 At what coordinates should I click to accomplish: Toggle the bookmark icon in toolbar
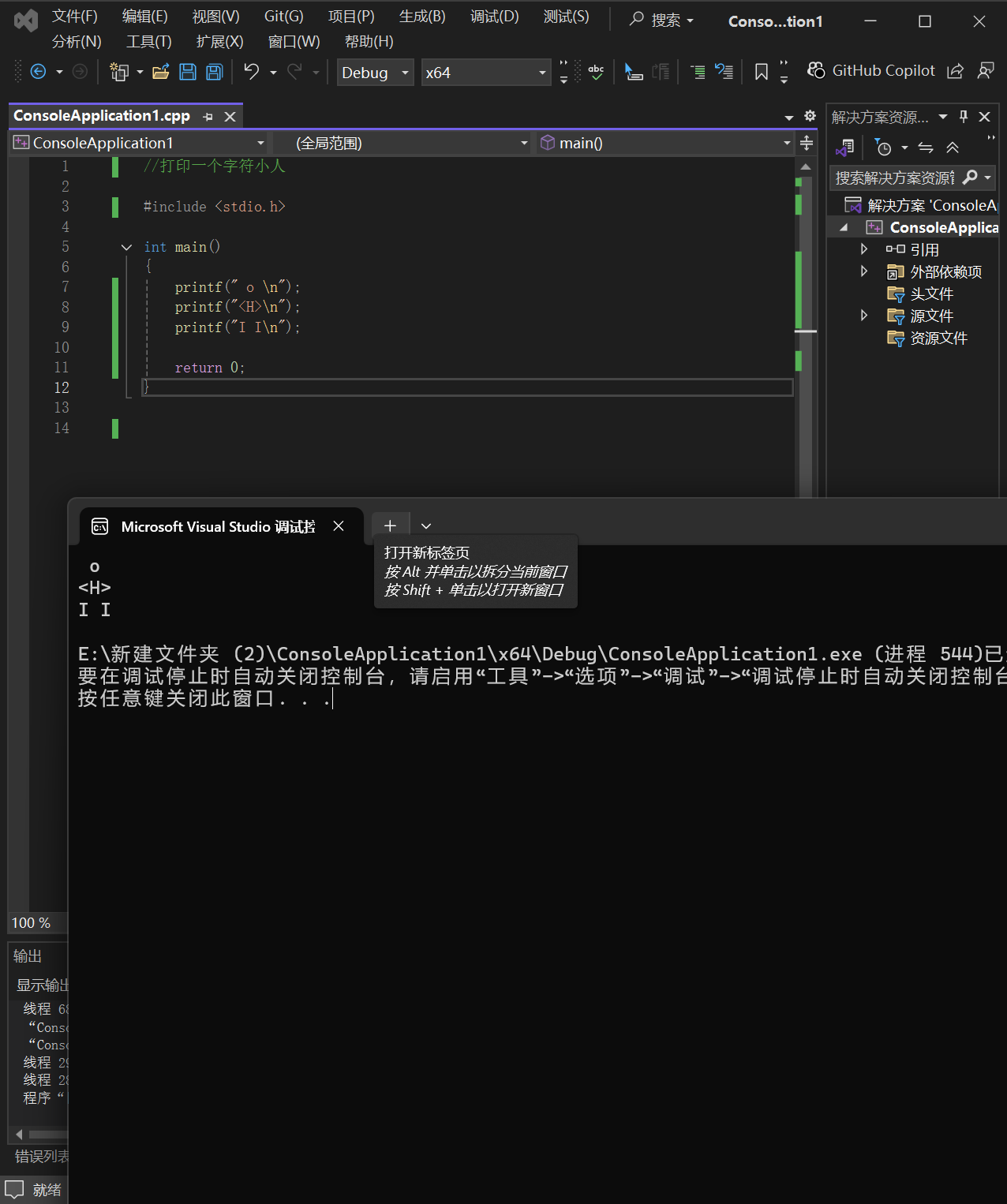click(x=761, y=72)
